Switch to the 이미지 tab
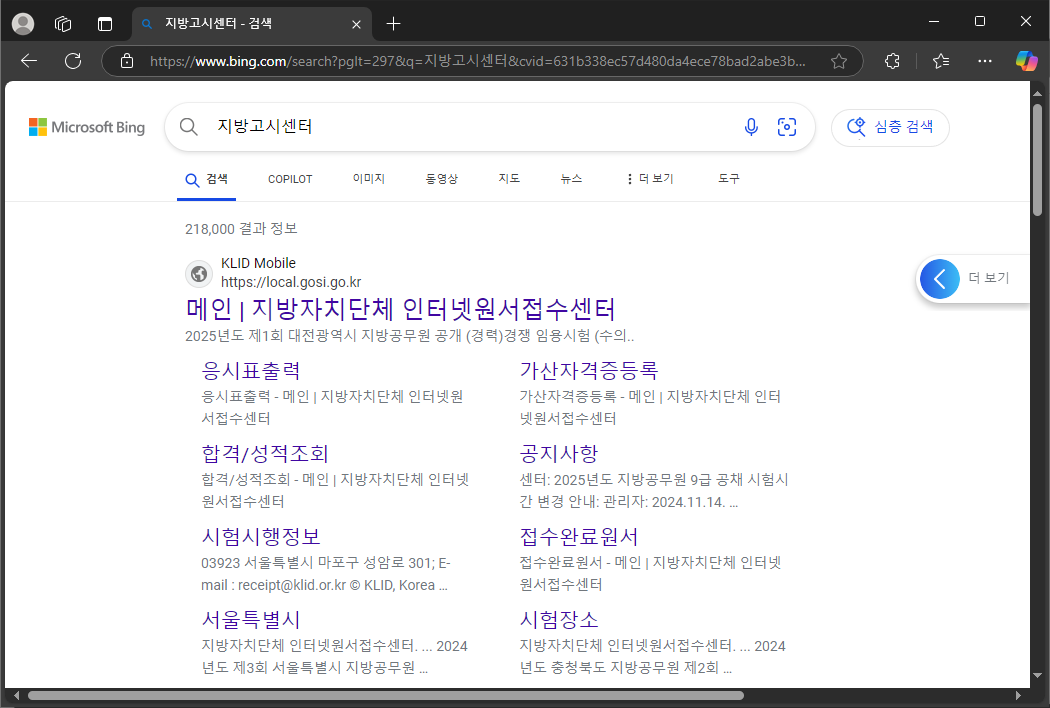The width and height of the screenshot is (1050, 708). pos(369,179)
